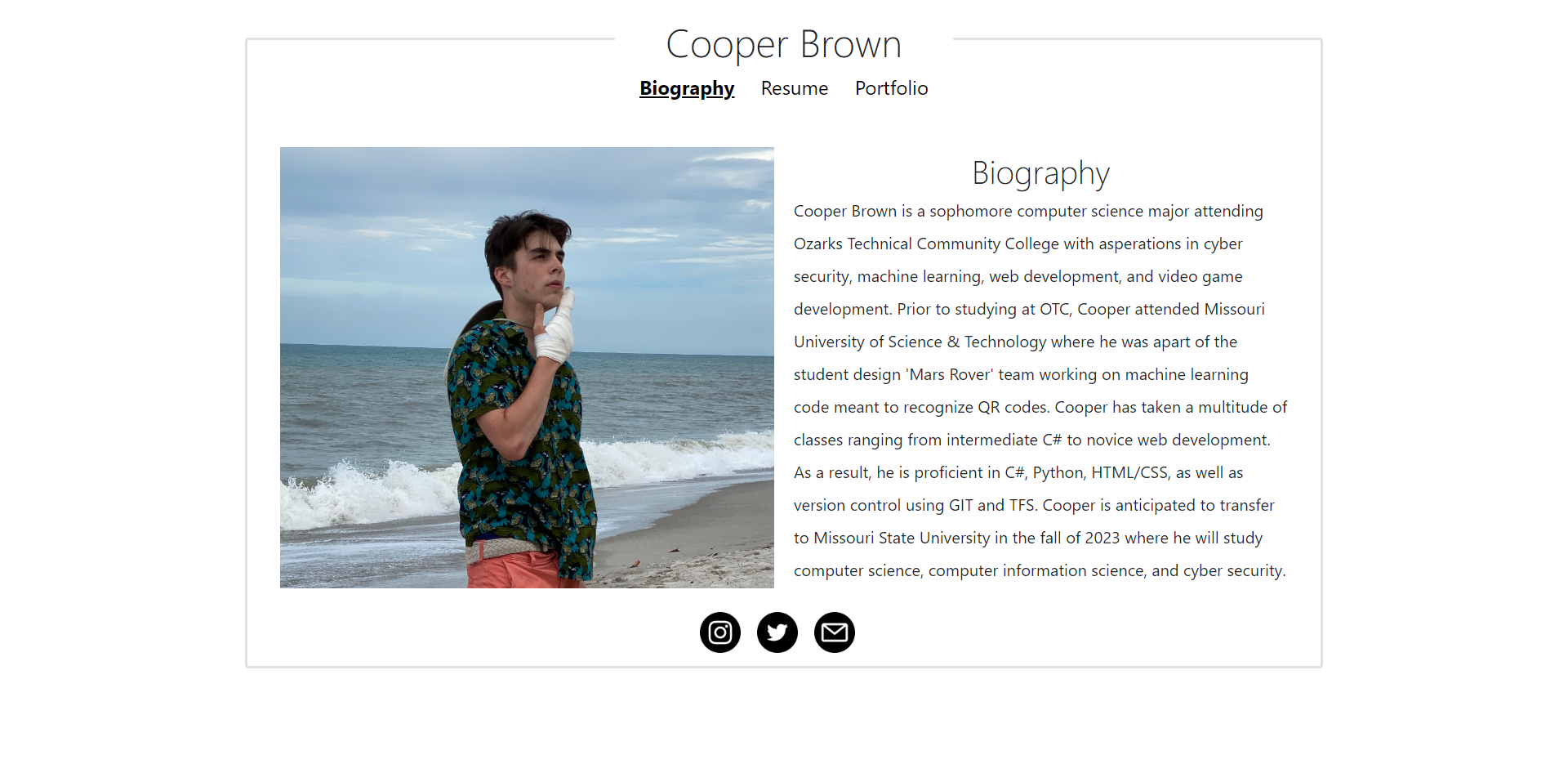Screen dimensions: 1568x782
Task: Click the 'HTML/CSS' word in the bio
Action: point(1129,472)
